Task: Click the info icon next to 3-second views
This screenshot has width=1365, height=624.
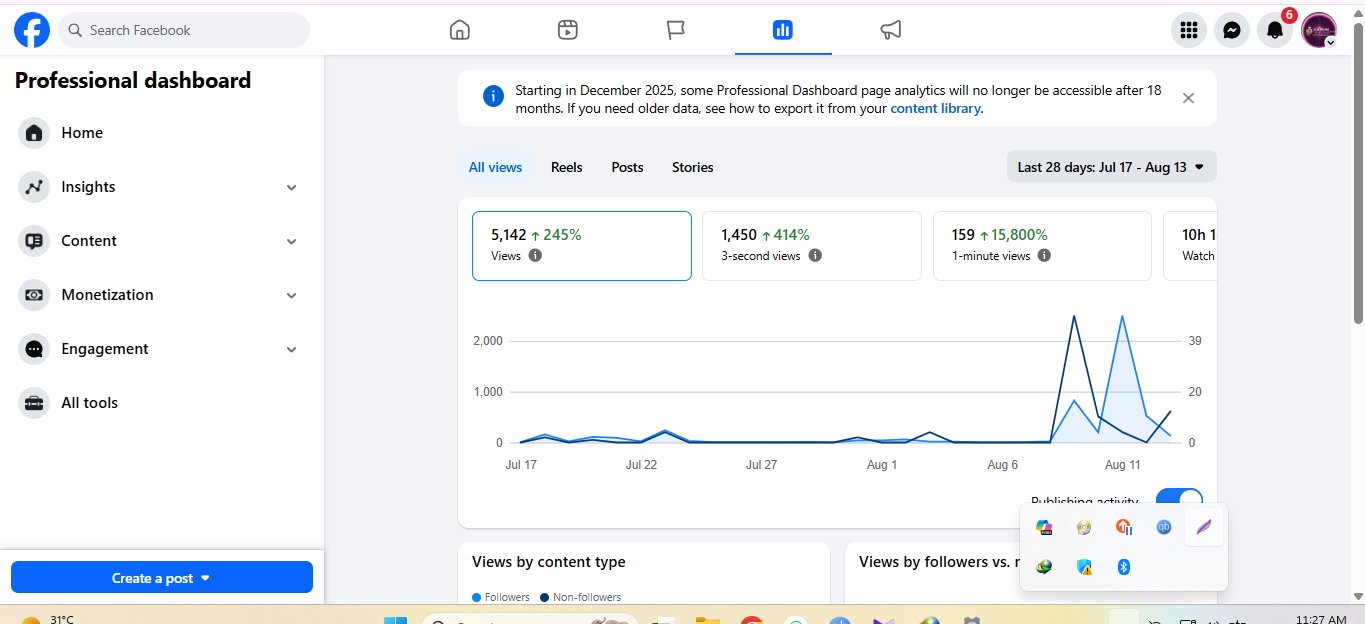Action: point(815,256)
